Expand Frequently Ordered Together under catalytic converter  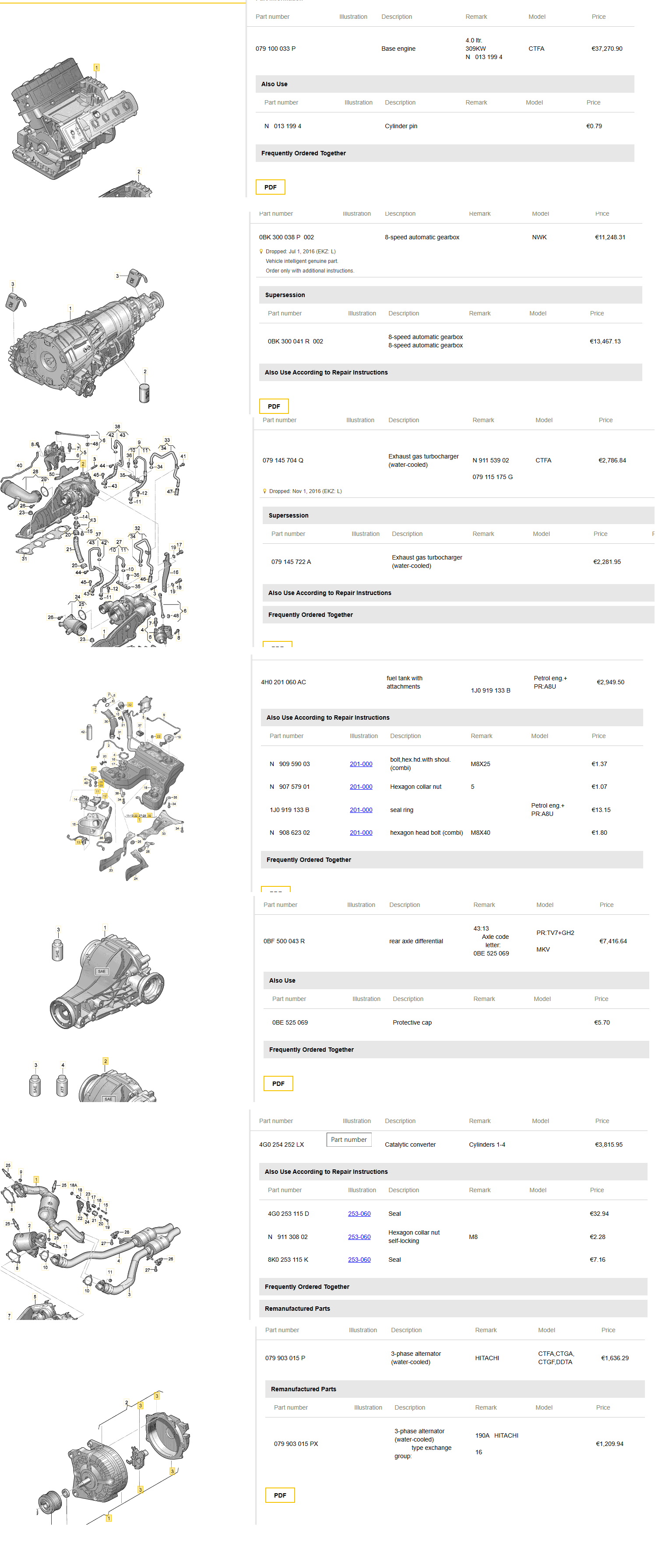453,1287
